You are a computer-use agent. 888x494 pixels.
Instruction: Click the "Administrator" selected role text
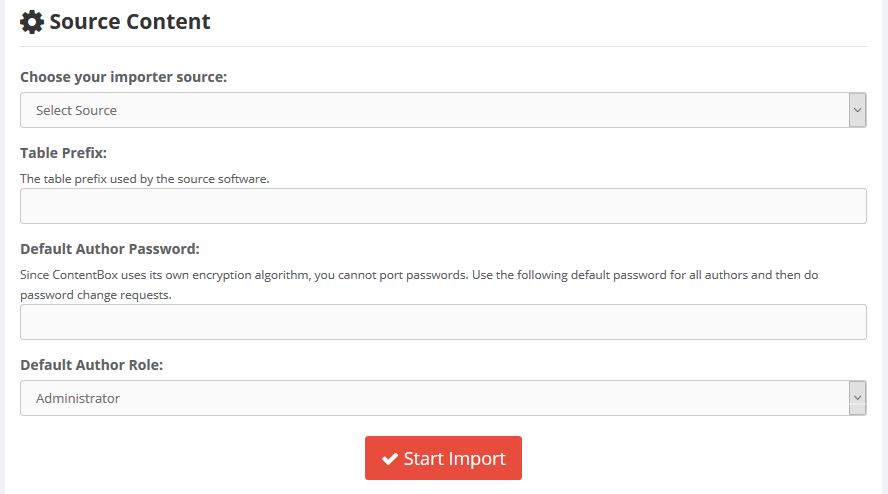78,398
